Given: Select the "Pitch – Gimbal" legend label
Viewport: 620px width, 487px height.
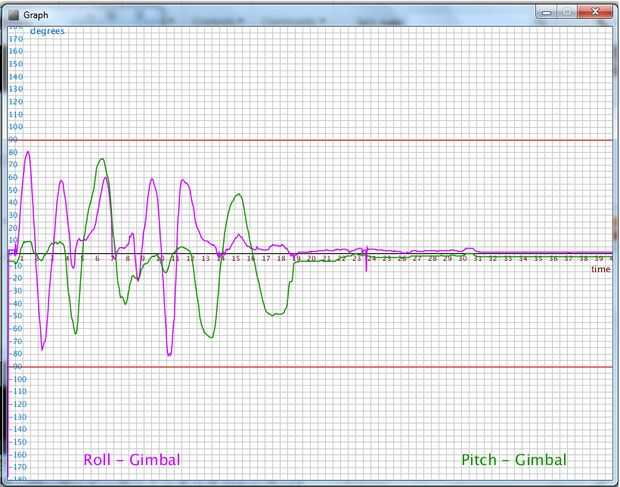Looking at the screenshot, I should 514,460.
